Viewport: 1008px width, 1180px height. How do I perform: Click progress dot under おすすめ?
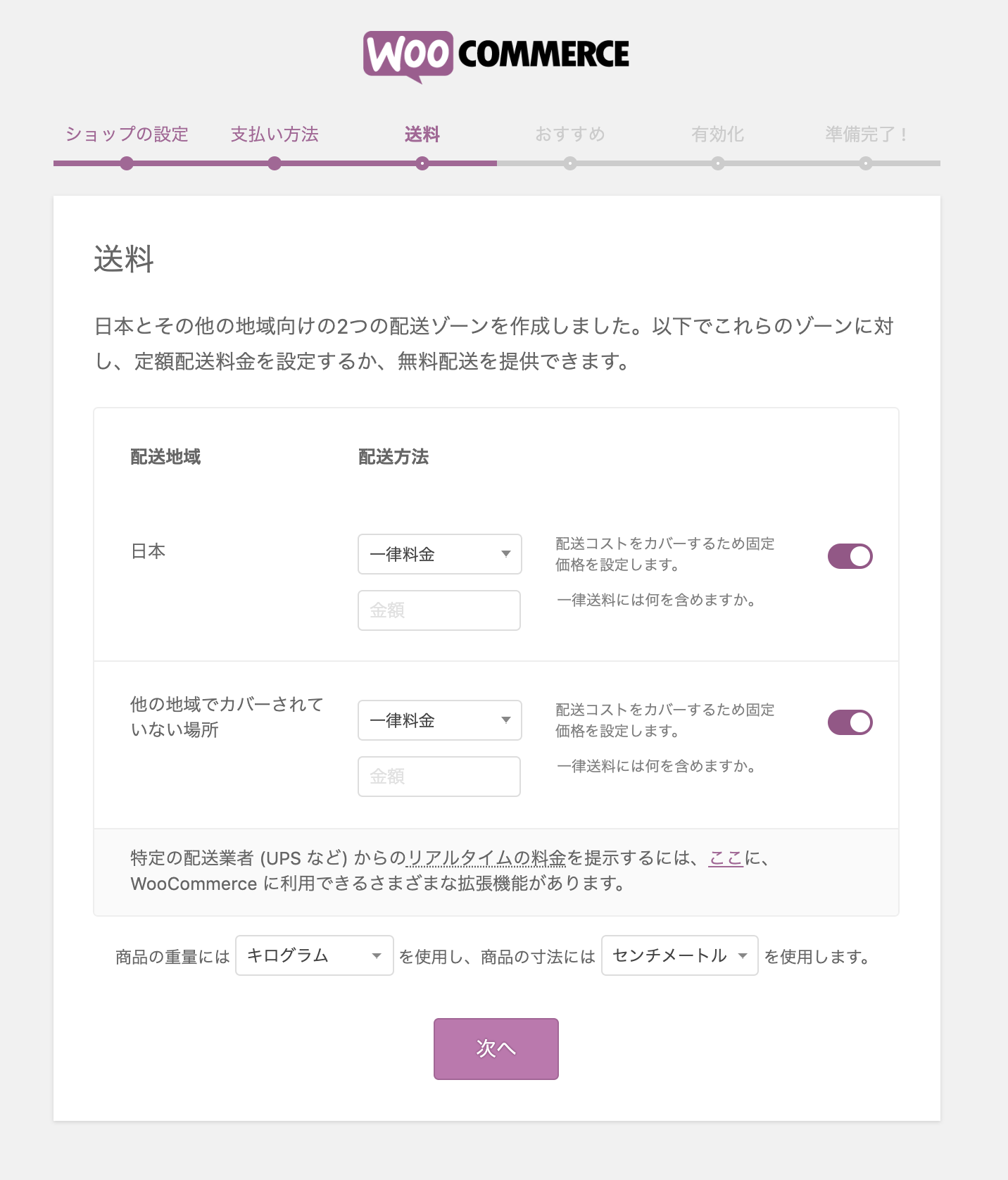click(570, 163)
